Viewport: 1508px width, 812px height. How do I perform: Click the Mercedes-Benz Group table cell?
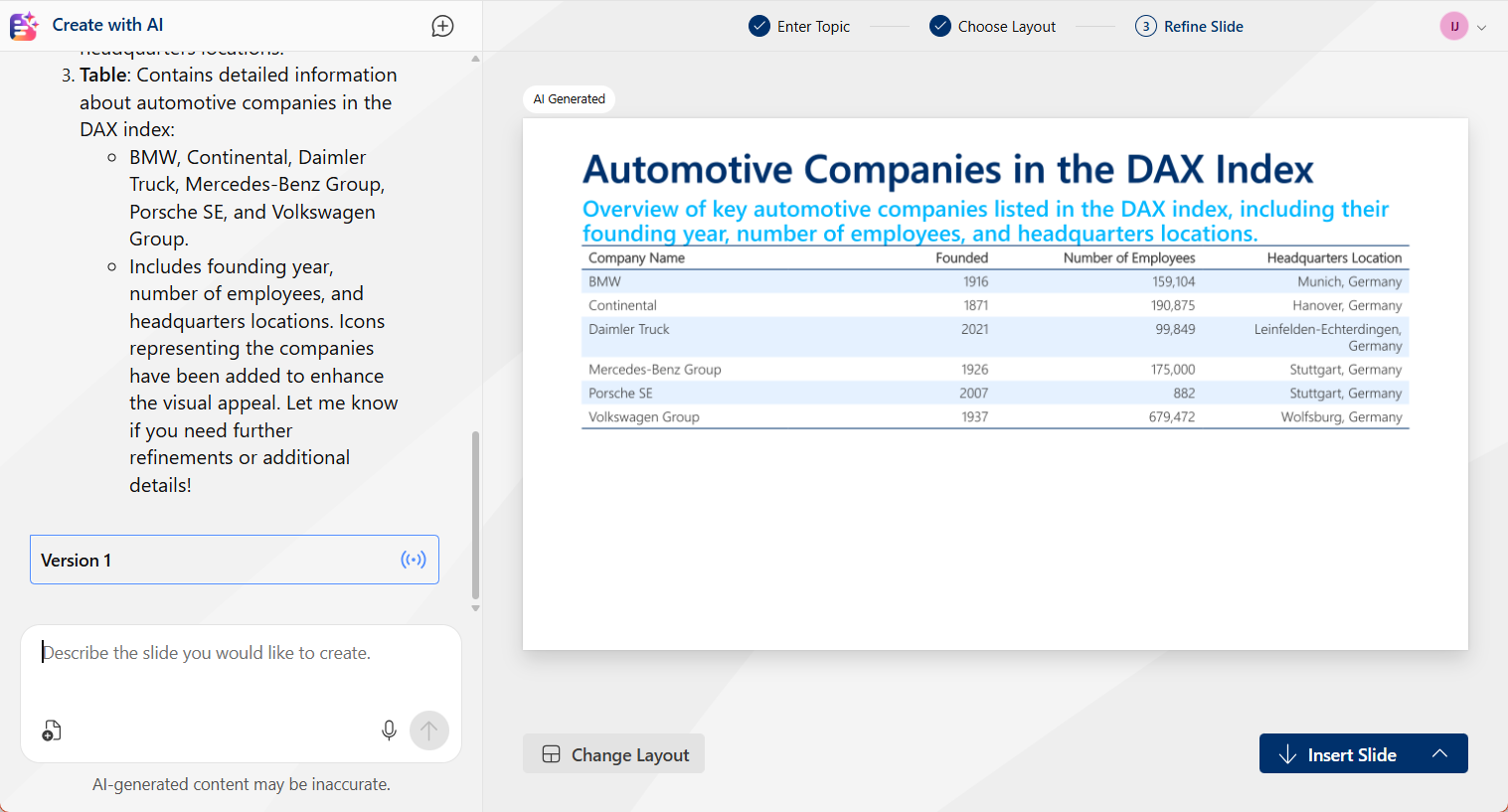click(654, 369)
